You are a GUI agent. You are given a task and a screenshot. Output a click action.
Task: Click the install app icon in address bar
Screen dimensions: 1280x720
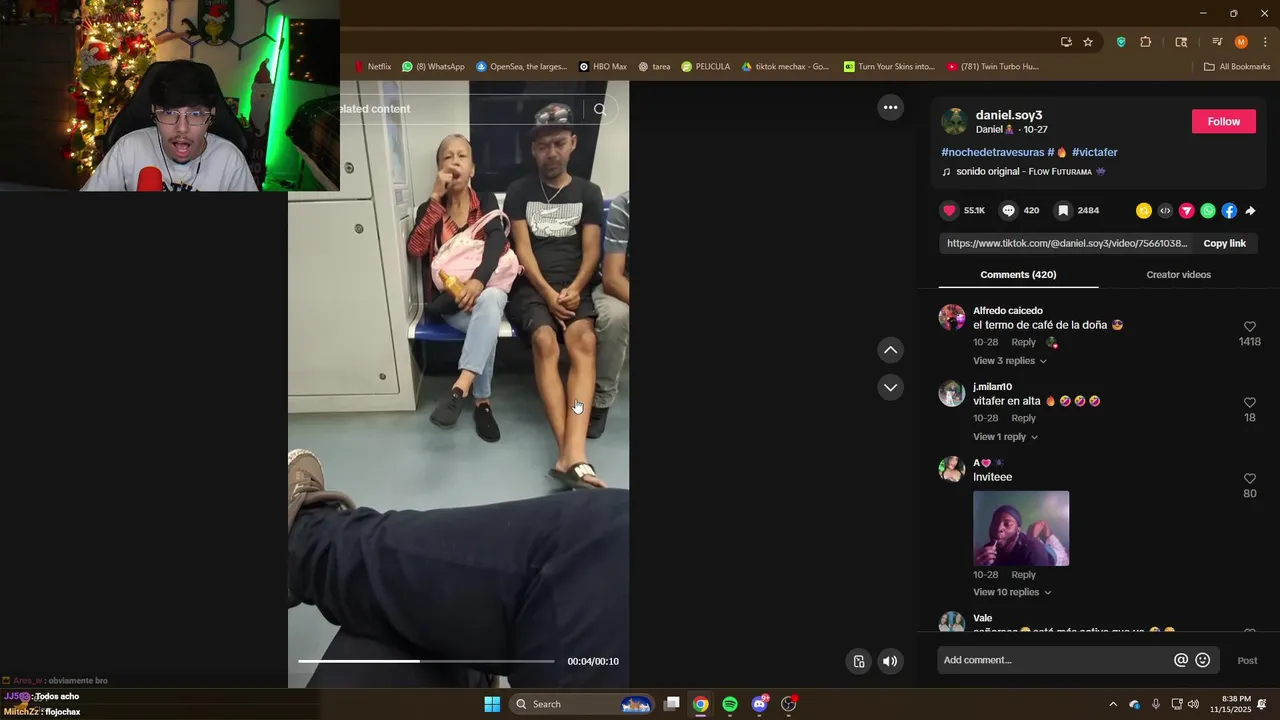1066,42
